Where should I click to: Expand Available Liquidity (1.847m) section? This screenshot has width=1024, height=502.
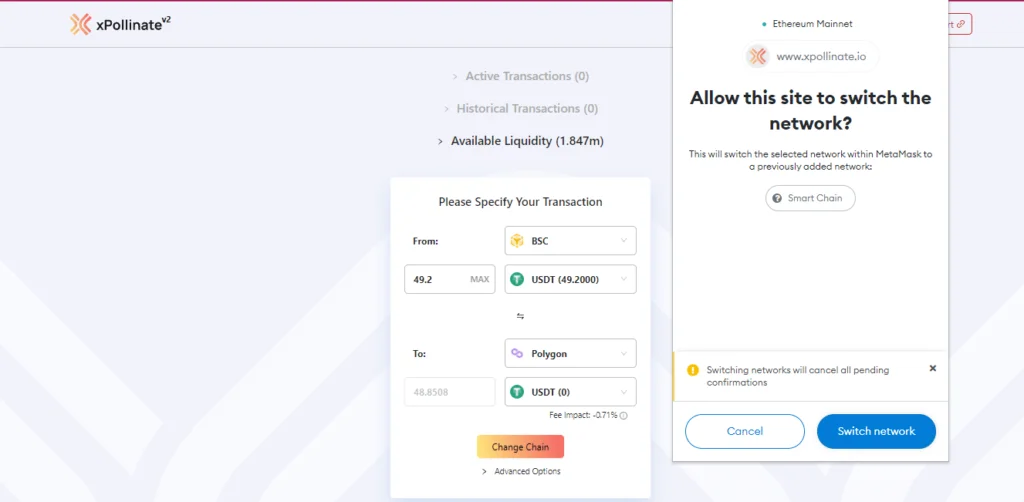click(520, 141)
